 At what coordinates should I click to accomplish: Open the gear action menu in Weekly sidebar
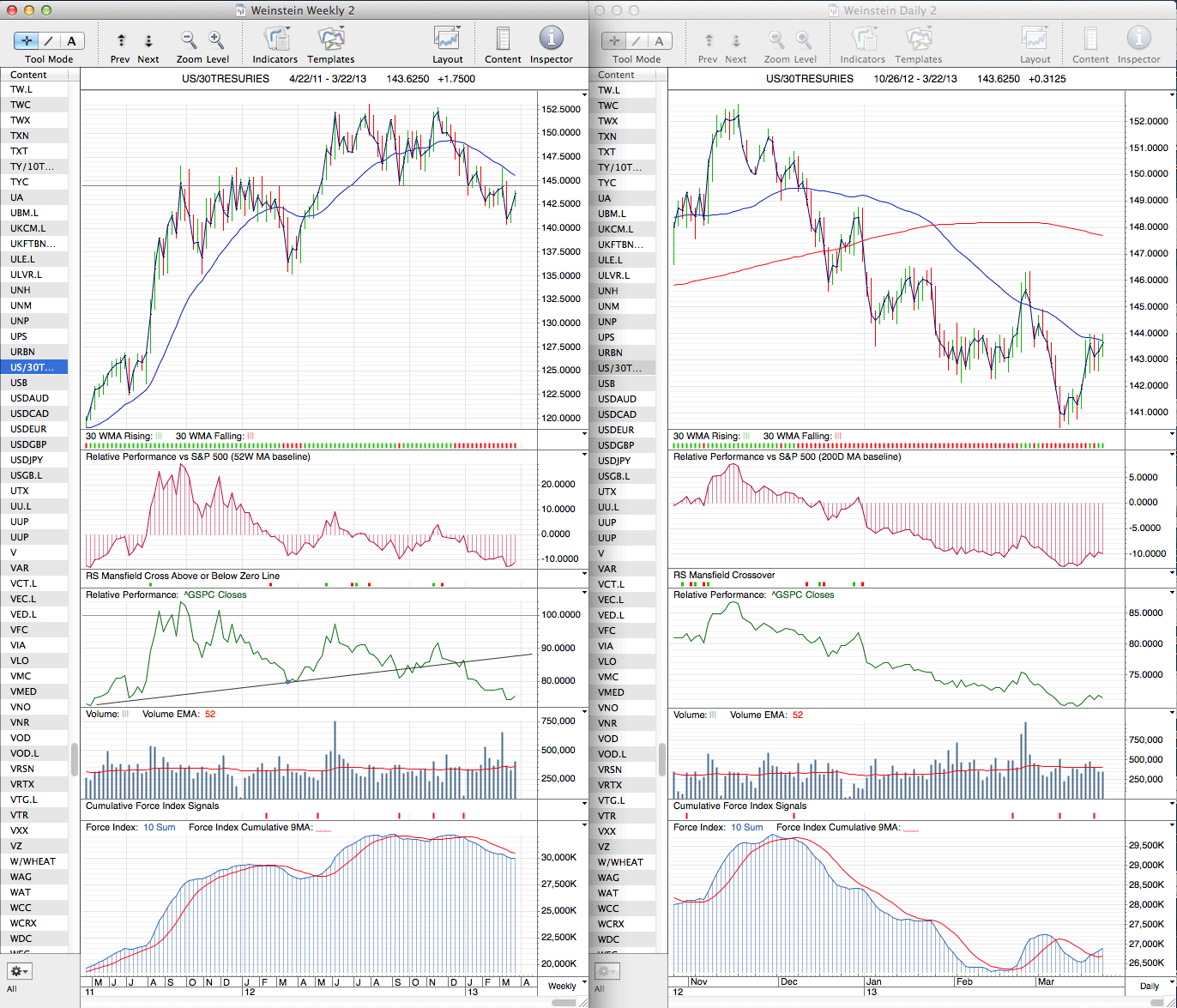tap(19, 971)
